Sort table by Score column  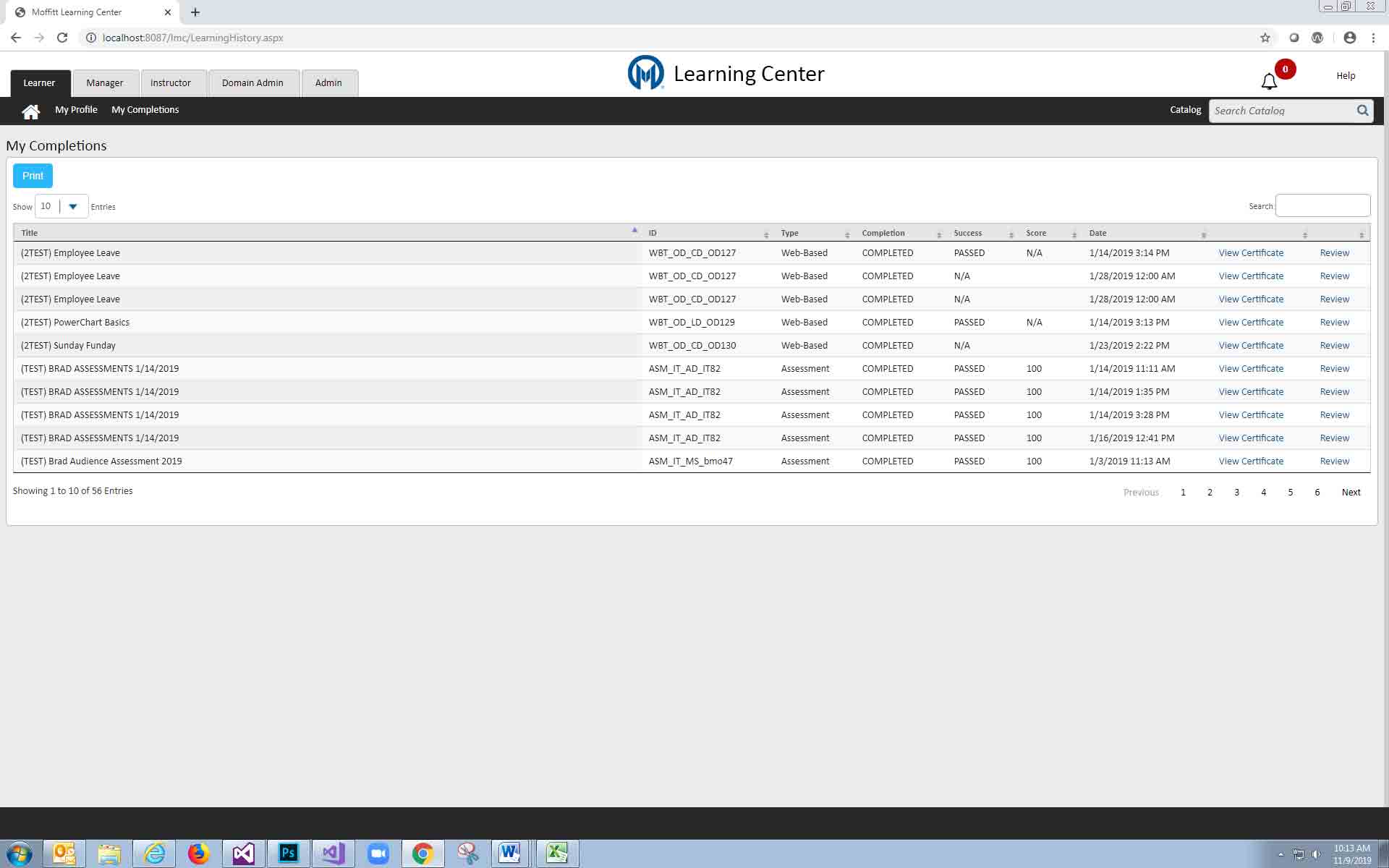point(1036,233)
